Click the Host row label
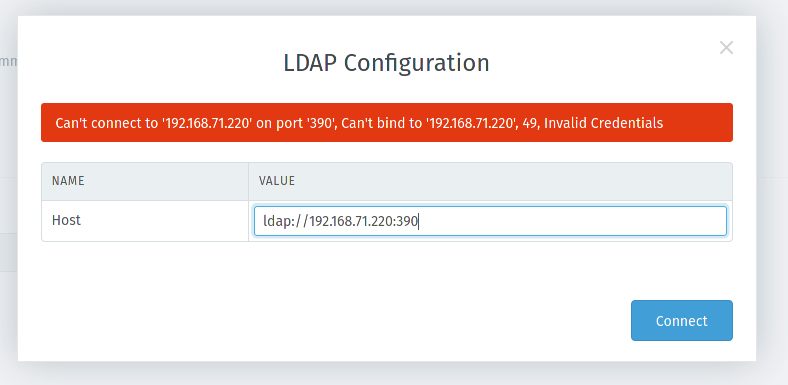This screenshot has width=788, height=385. coord(66,220)
